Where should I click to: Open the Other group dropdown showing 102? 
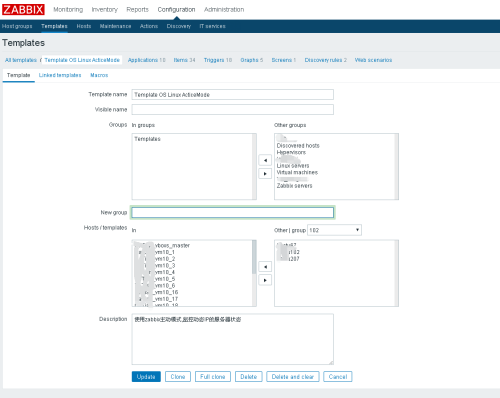[334, 230]
